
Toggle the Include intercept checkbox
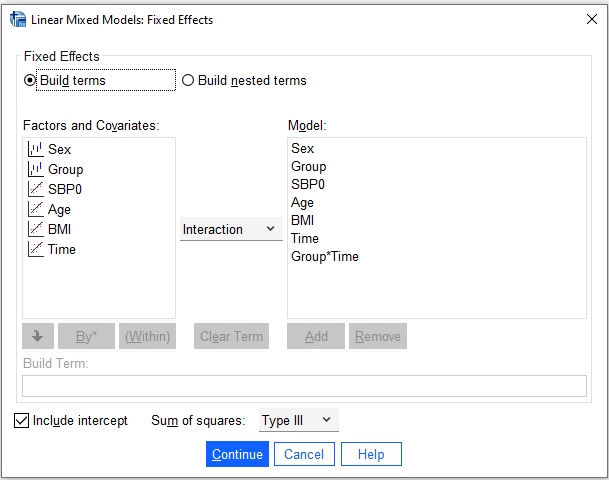click(x=22, y=421)
